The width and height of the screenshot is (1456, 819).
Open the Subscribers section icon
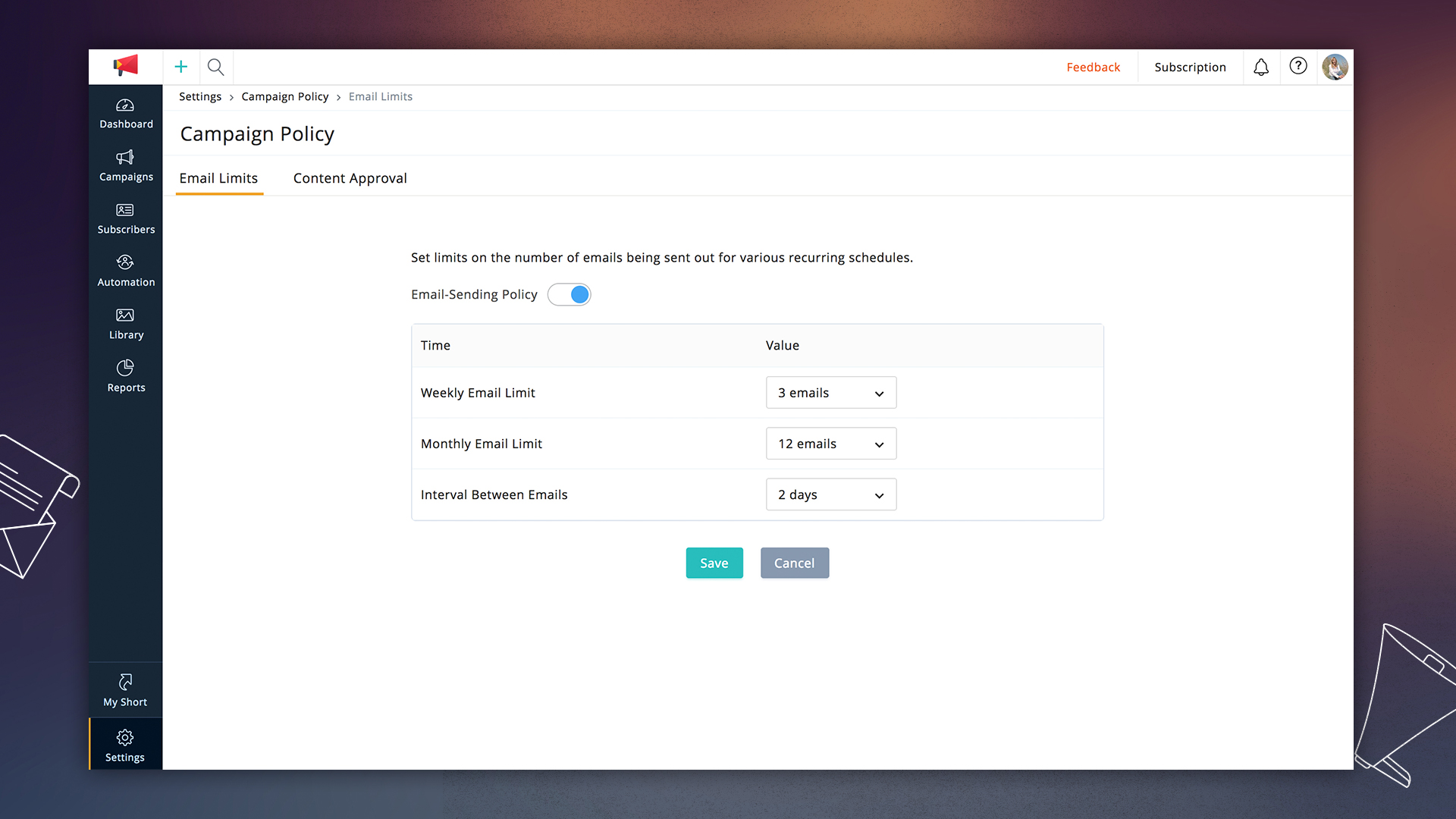[x=125, y=210]
